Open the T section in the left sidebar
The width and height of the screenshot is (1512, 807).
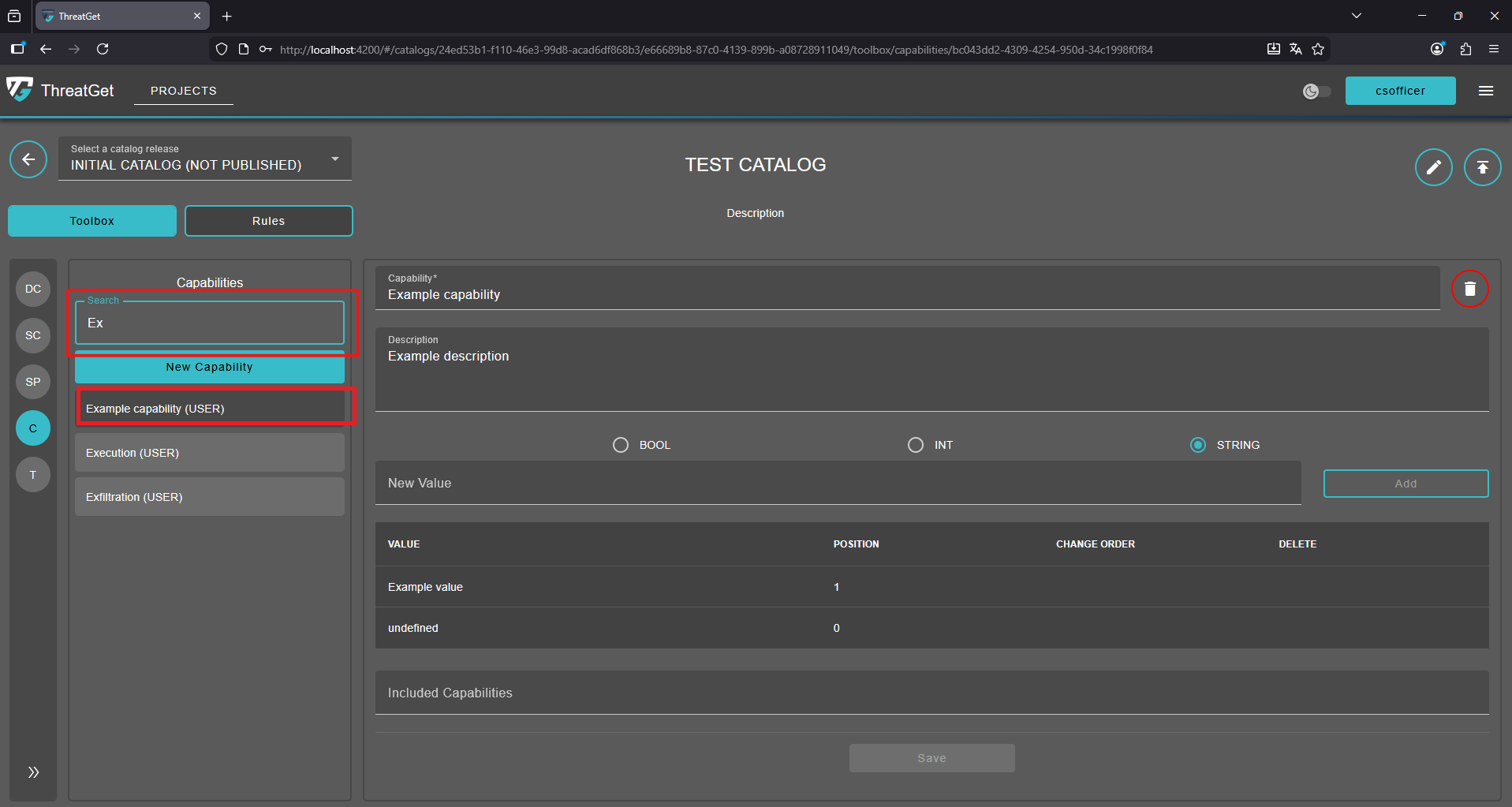[32, 474]
